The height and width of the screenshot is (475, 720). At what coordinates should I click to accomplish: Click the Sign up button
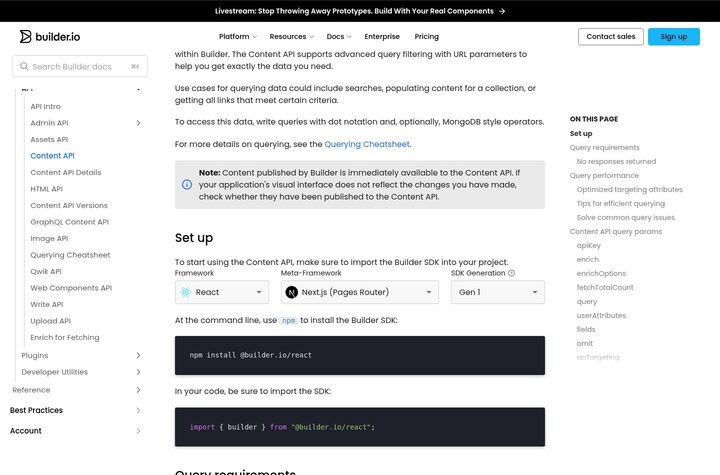click(674, 37)
